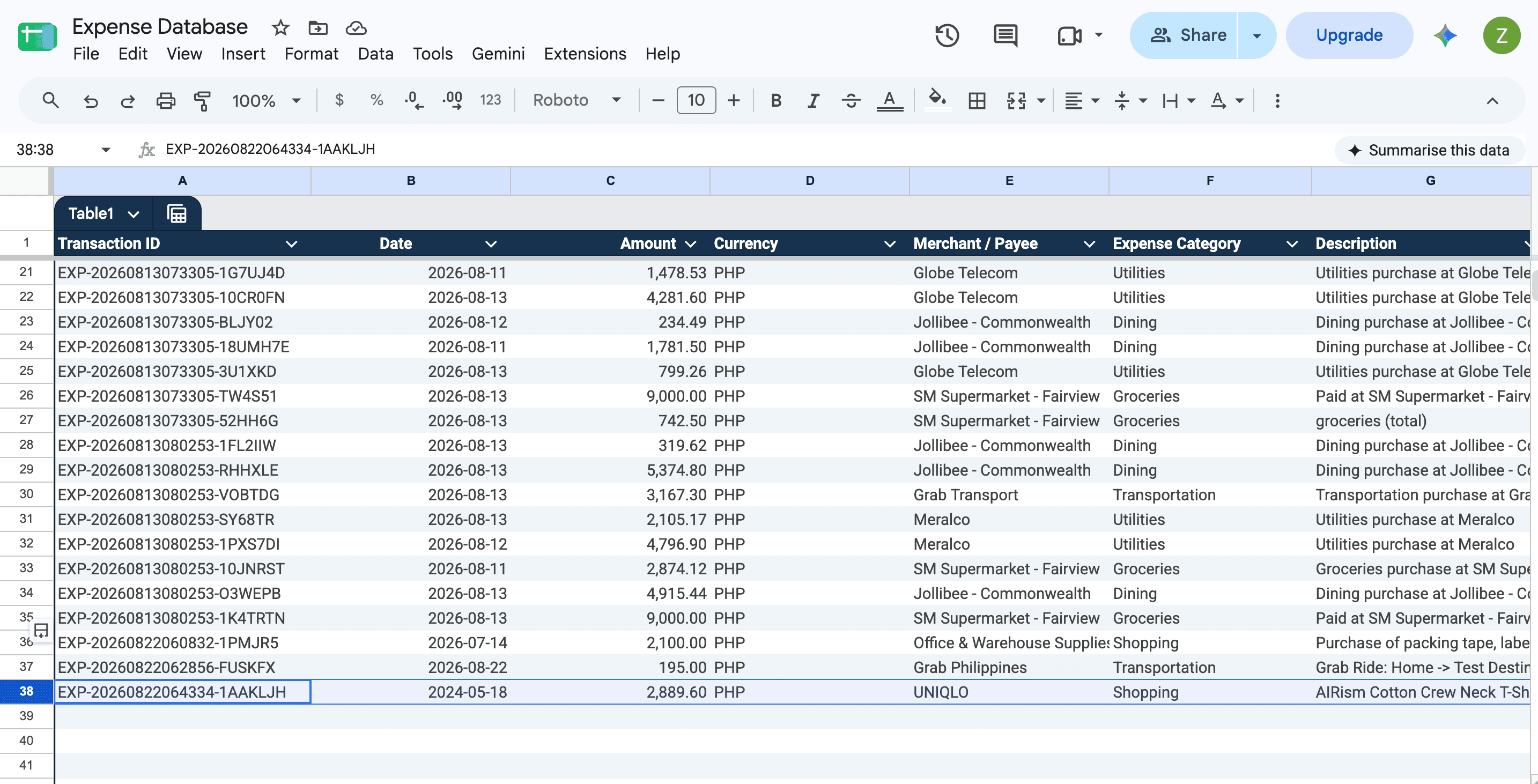Decrease decimal places icon

pos(415,100)
